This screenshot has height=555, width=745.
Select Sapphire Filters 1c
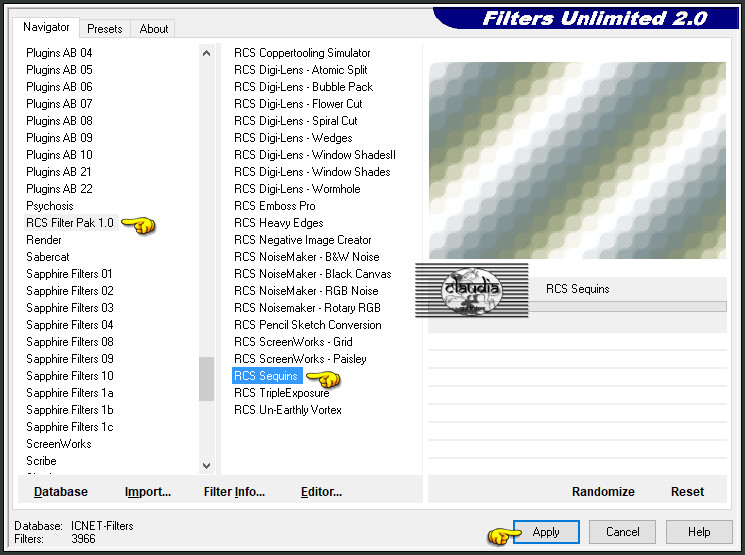pyautogui.click(x=70, y=427)
